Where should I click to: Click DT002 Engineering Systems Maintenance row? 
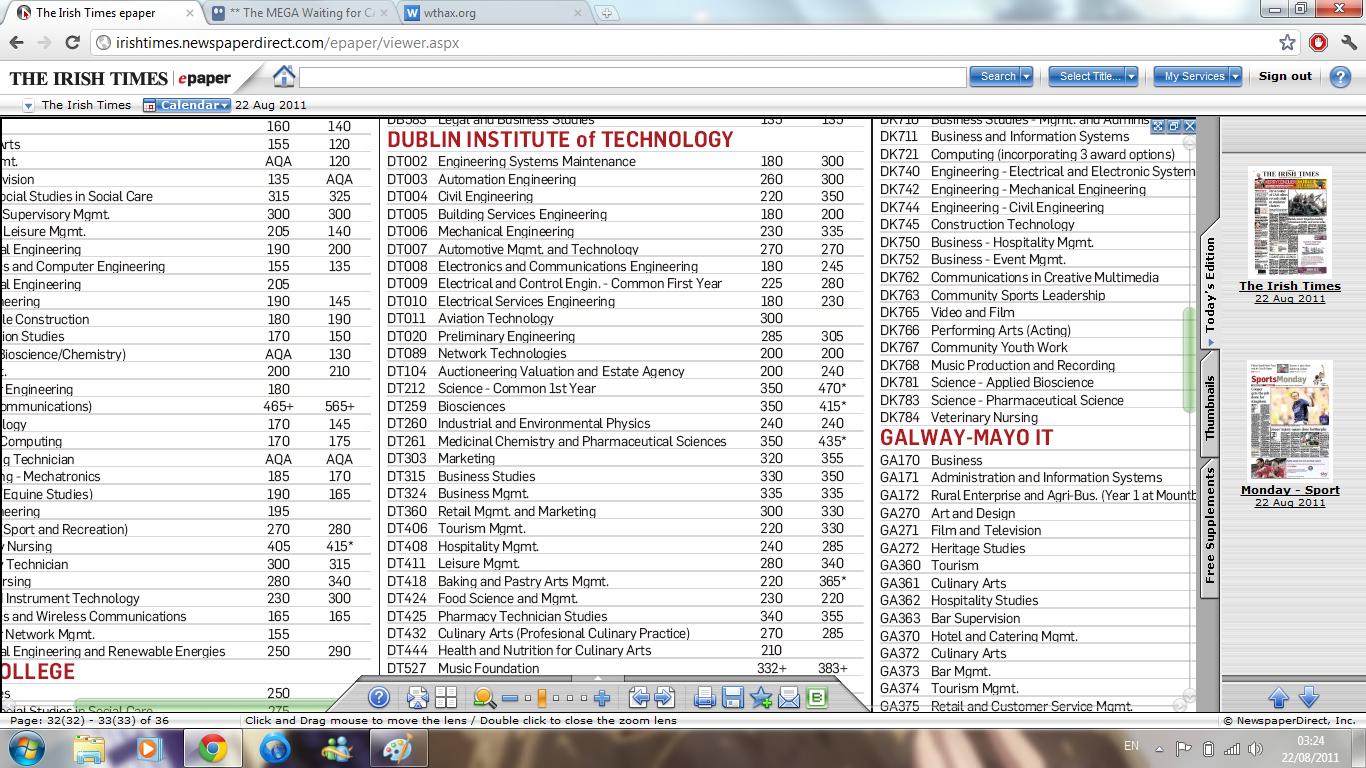click(625, 161)
